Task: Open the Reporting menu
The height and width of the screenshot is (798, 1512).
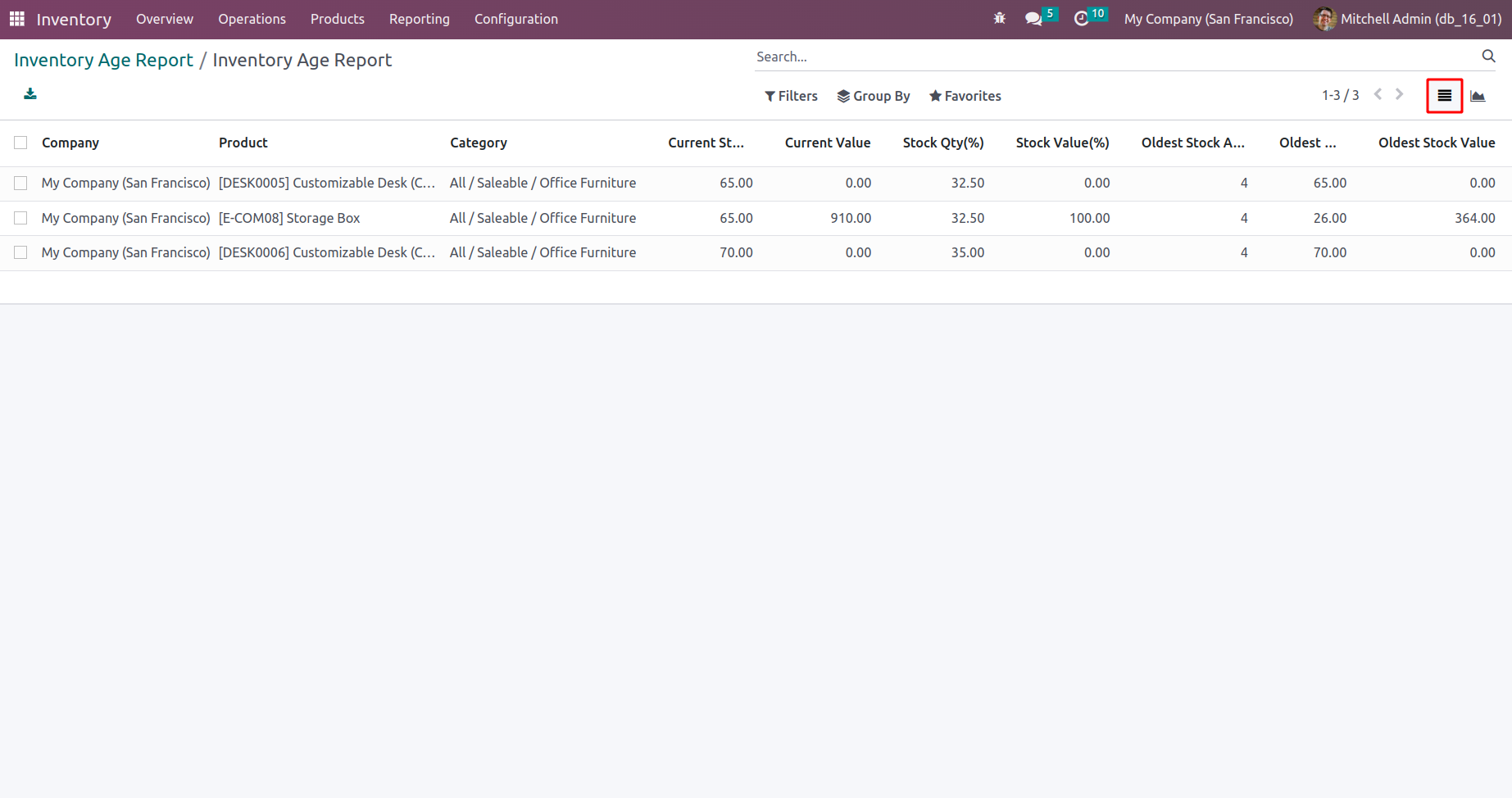Action: click(x=419, y=19)
